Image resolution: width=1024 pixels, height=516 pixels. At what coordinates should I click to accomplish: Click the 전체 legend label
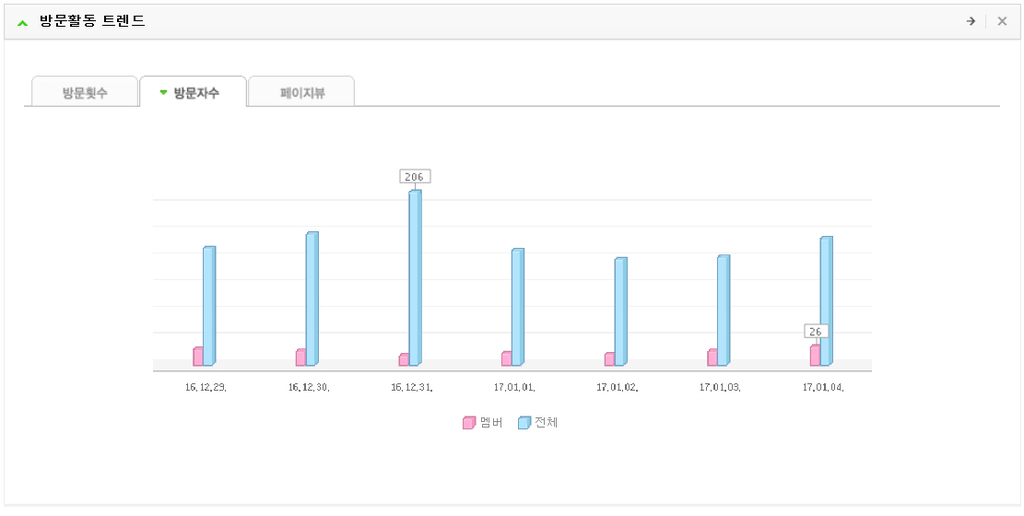[546, 423]
